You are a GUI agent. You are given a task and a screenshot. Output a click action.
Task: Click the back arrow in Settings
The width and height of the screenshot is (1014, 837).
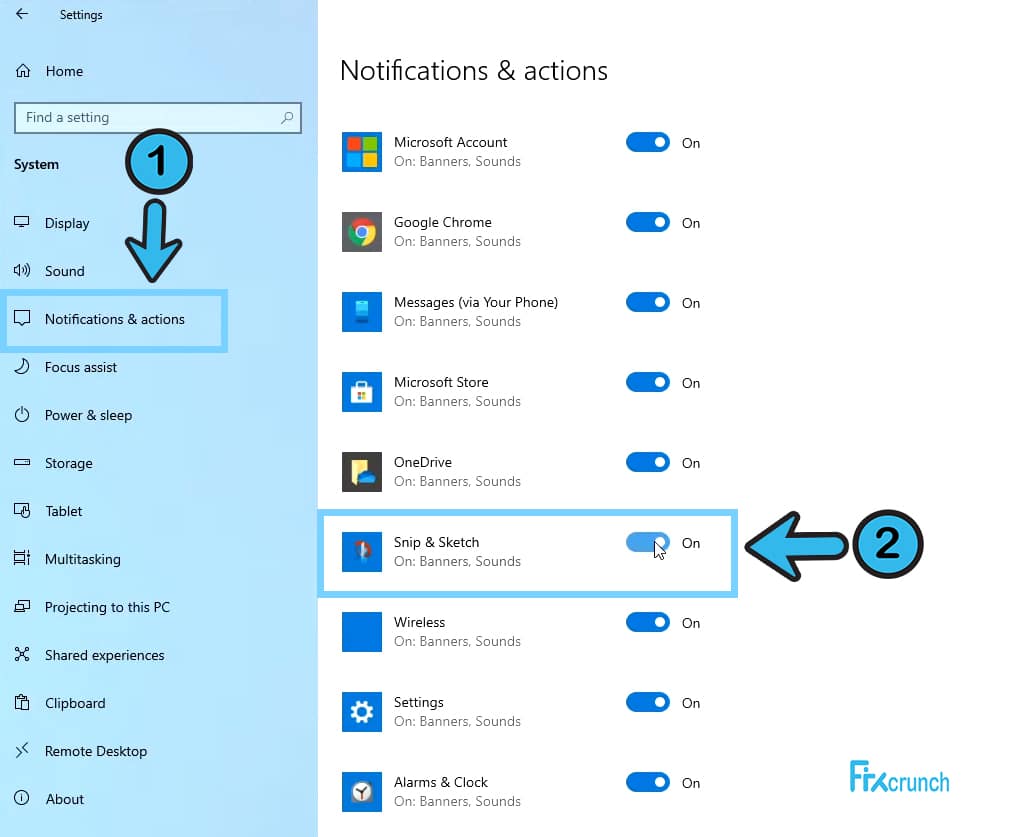pos(22,14)
